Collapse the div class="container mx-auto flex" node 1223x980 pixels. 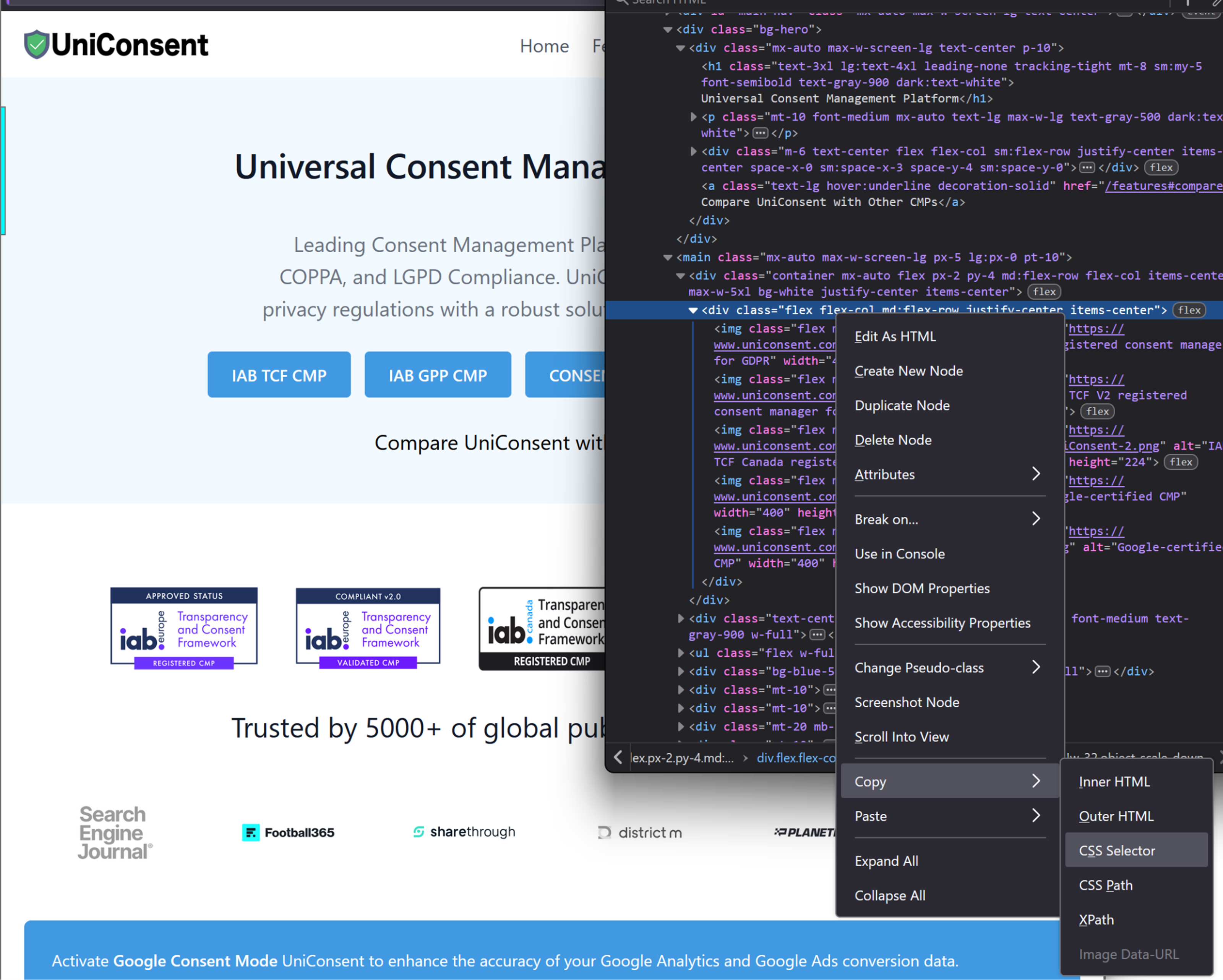click(680, 276)
